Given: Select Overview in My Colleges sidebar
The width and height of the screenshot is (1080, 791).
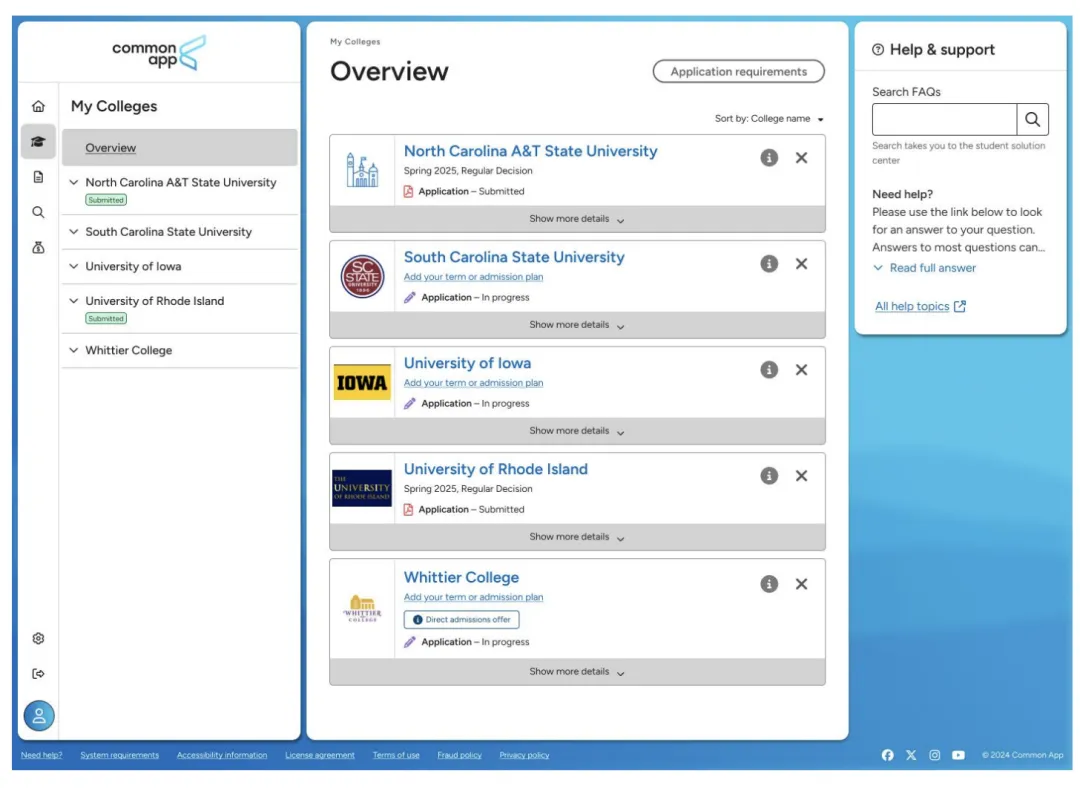Looking at the screenshot, I should (180, 147).
